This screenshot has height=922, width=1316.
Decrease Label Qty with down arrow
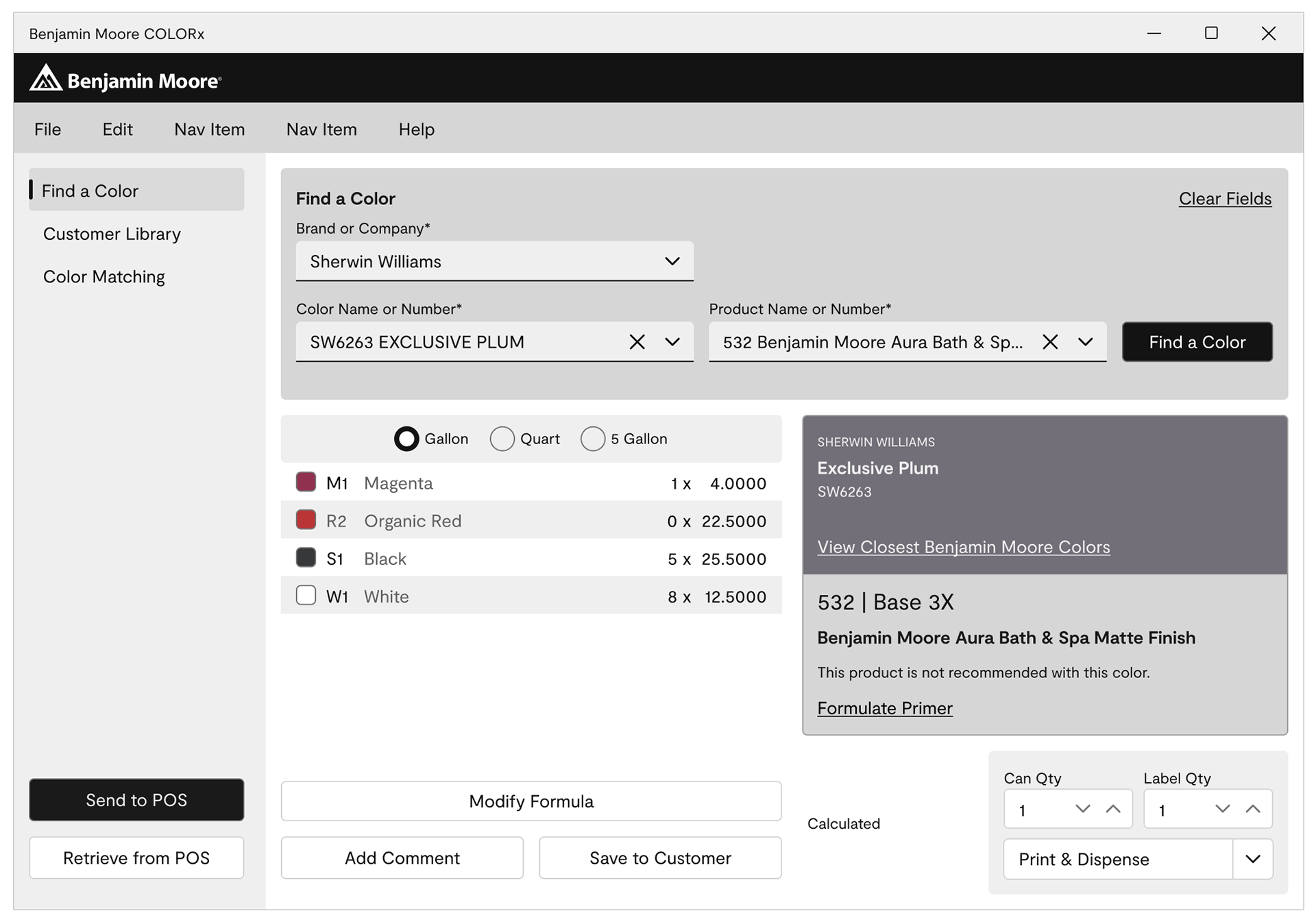[1222, 810]
